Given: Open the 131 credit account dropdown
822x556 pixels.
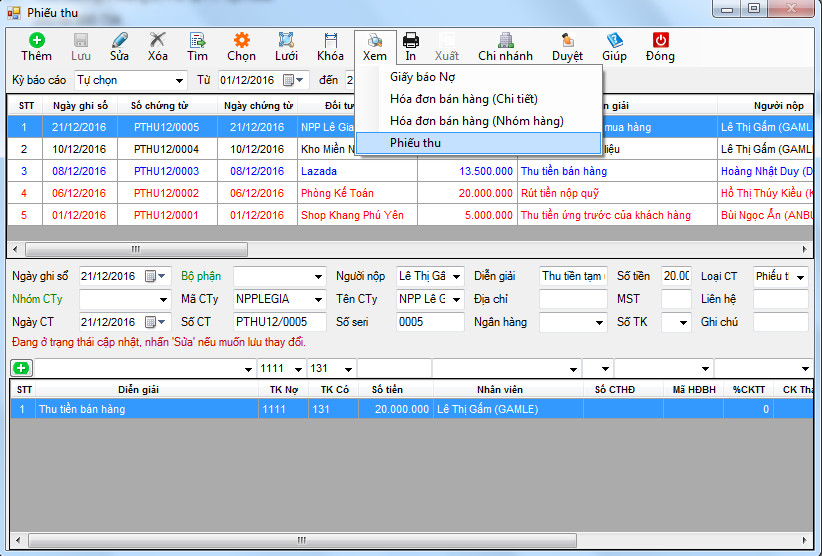Looking at the screenshot, I should pos(348,369).
